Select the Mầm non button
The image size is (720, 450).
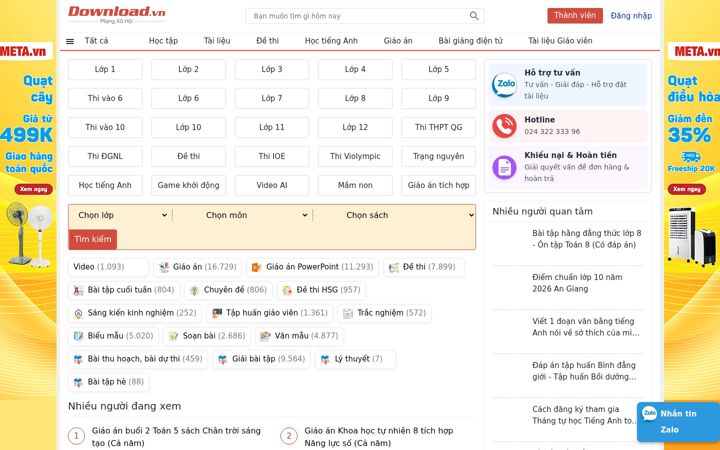pos(355,185)
